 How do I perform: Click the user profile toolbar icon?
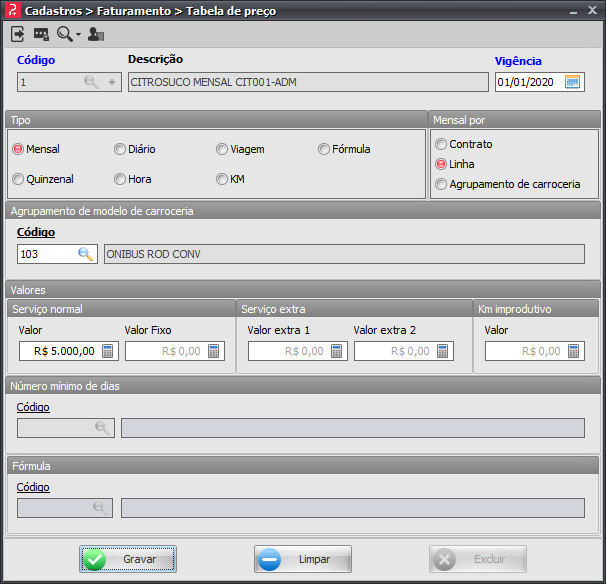tap(96, 34)
